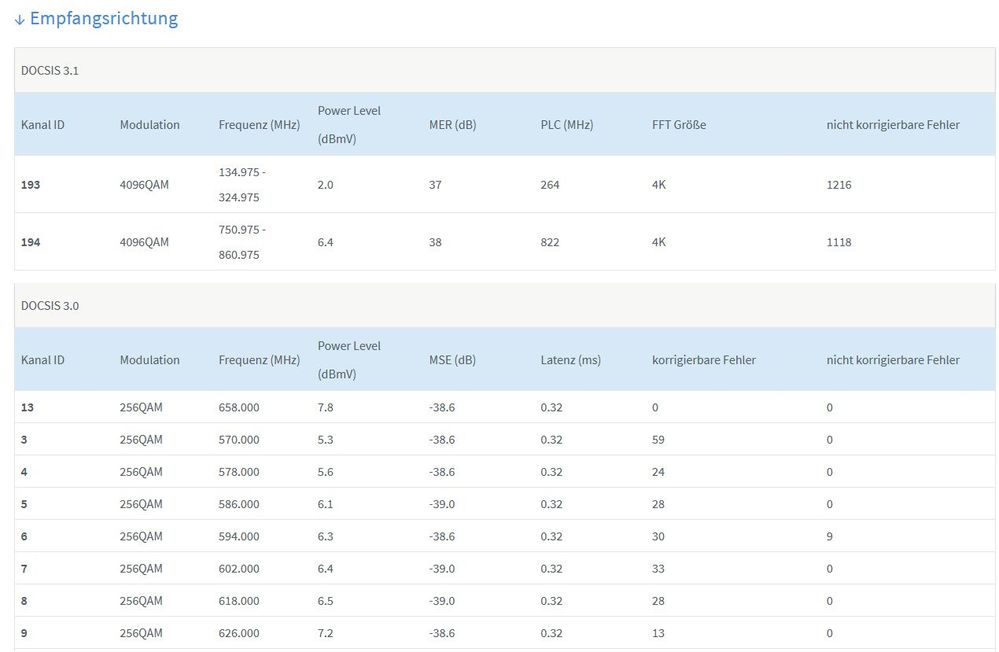Select '256QAM' modulation in the 626.000 row
The image size is (999, 652).
(141, 634)
